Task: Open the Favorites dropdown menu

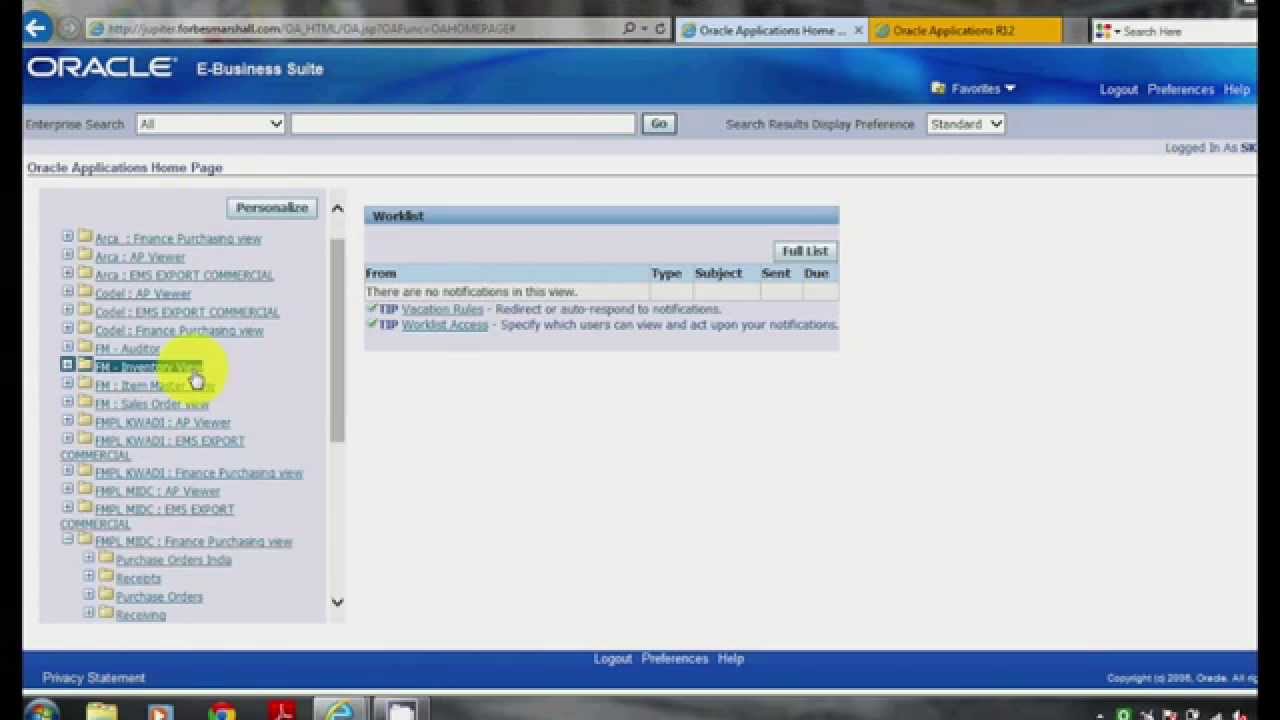Action: pos(983,88)
